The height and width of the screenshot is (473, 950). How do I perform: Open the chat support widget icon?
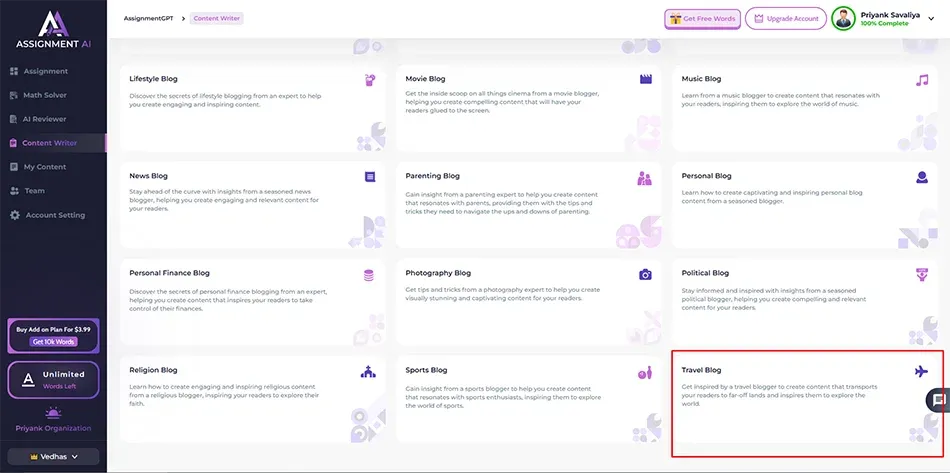[x=938, y=400]
